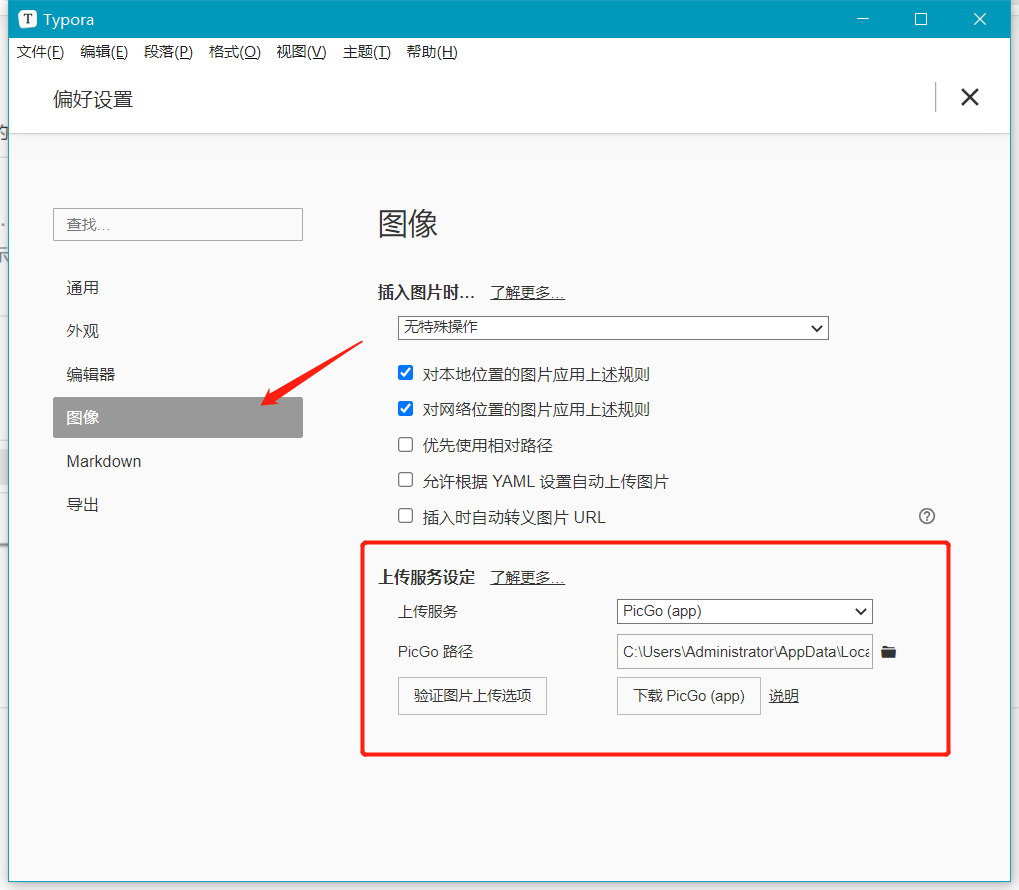Click 验证图片上传选项 button
The height and width of the screenshot is (890, 1019).
472,696
